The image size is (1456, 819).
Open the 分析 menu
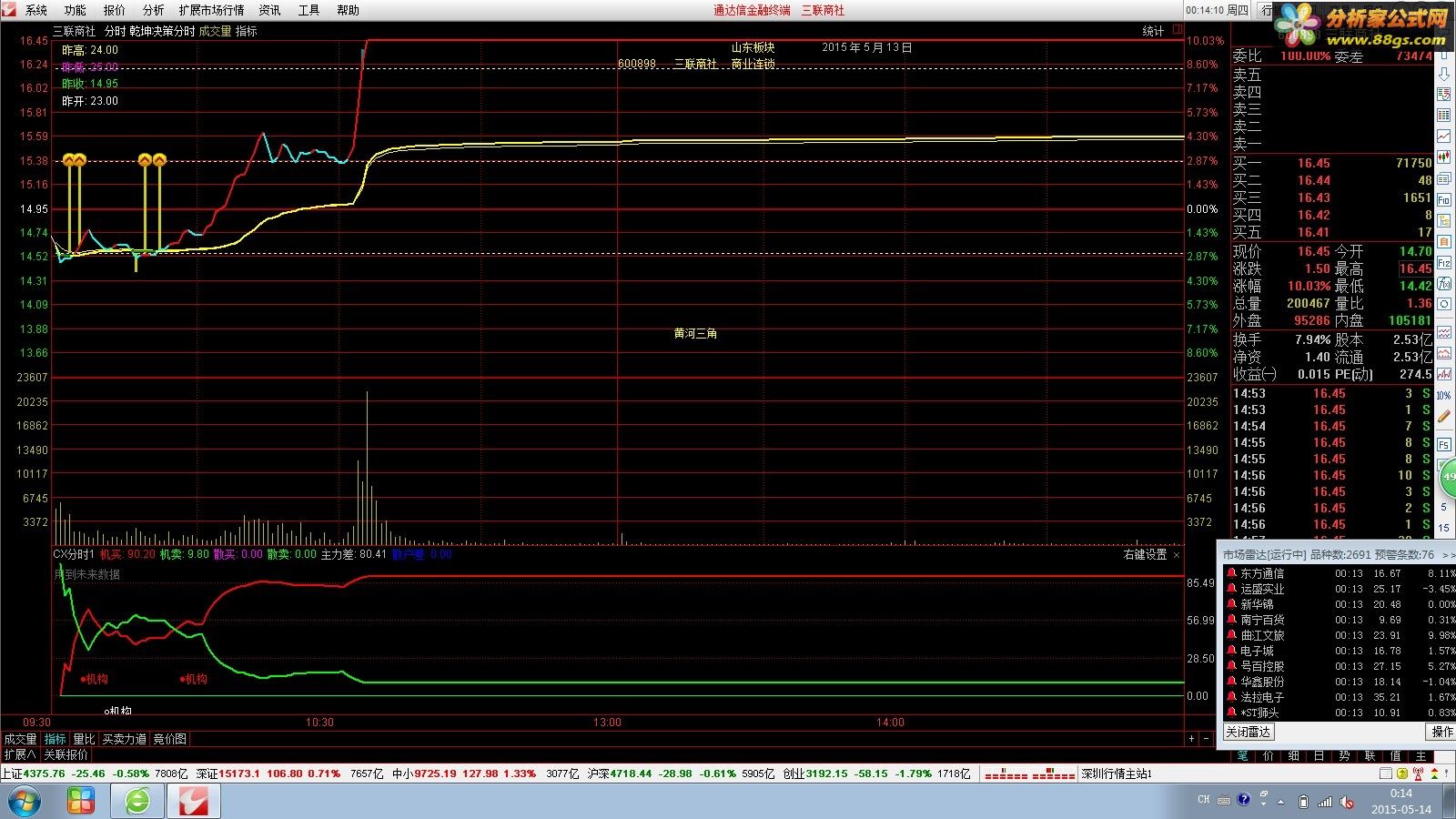point(154,10)
